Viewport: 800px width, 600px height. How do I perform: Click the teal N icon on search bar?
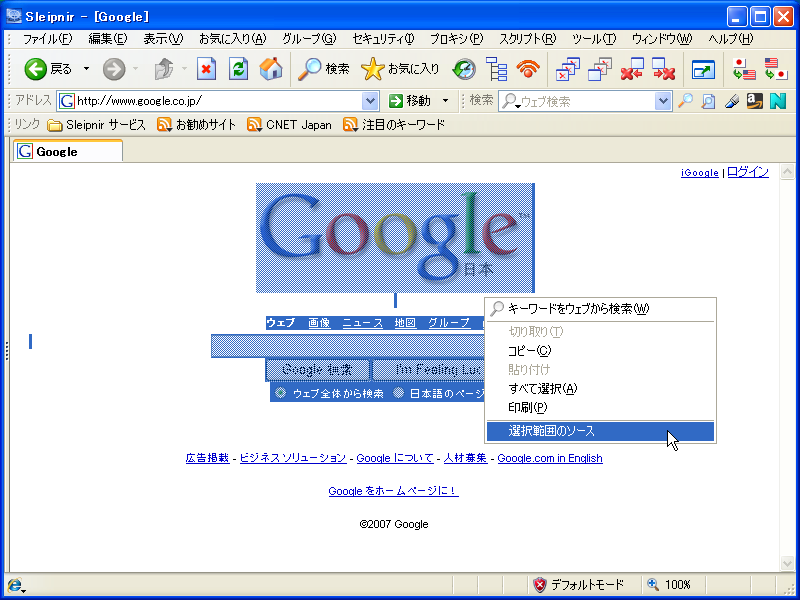coord(778,101)
